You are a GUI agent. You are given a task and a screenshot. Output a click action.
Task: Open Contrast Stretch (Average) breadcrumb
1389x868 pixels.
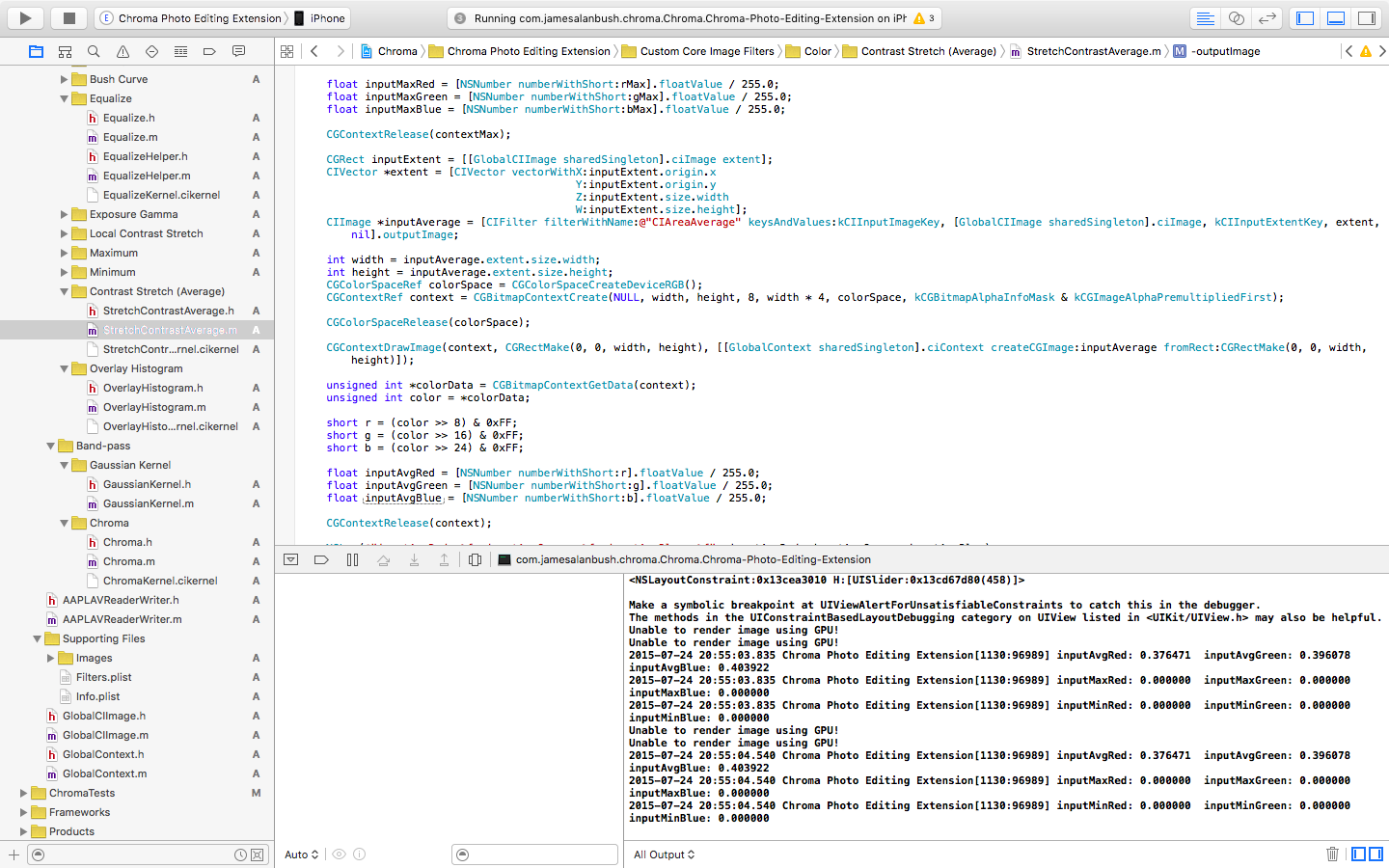tap(919, 51)
